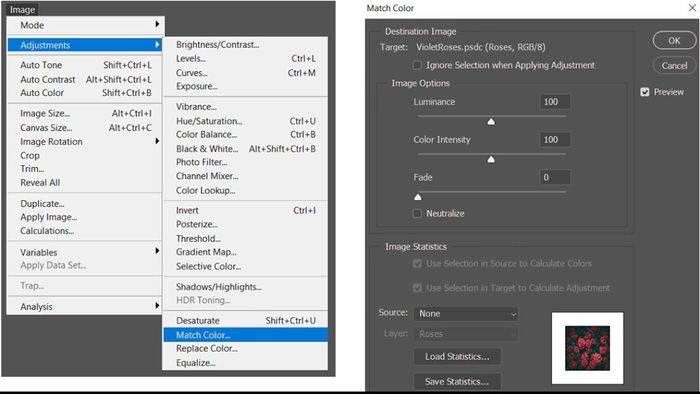The height and width of the screenshot is (394, 700).
Task: Open the Image menu header
Action: (x=22, y=9)
